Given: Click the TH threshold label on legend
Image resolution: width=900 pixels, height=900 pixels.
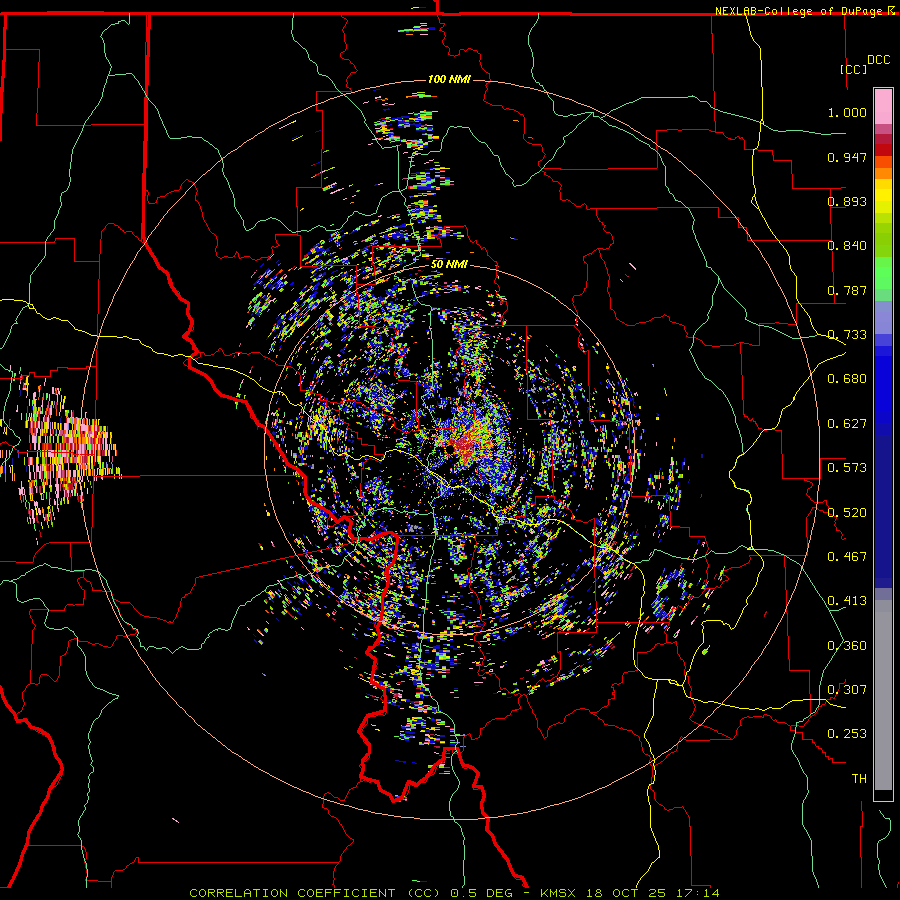Looking at the screenshot, I should (x=859, y=779).
